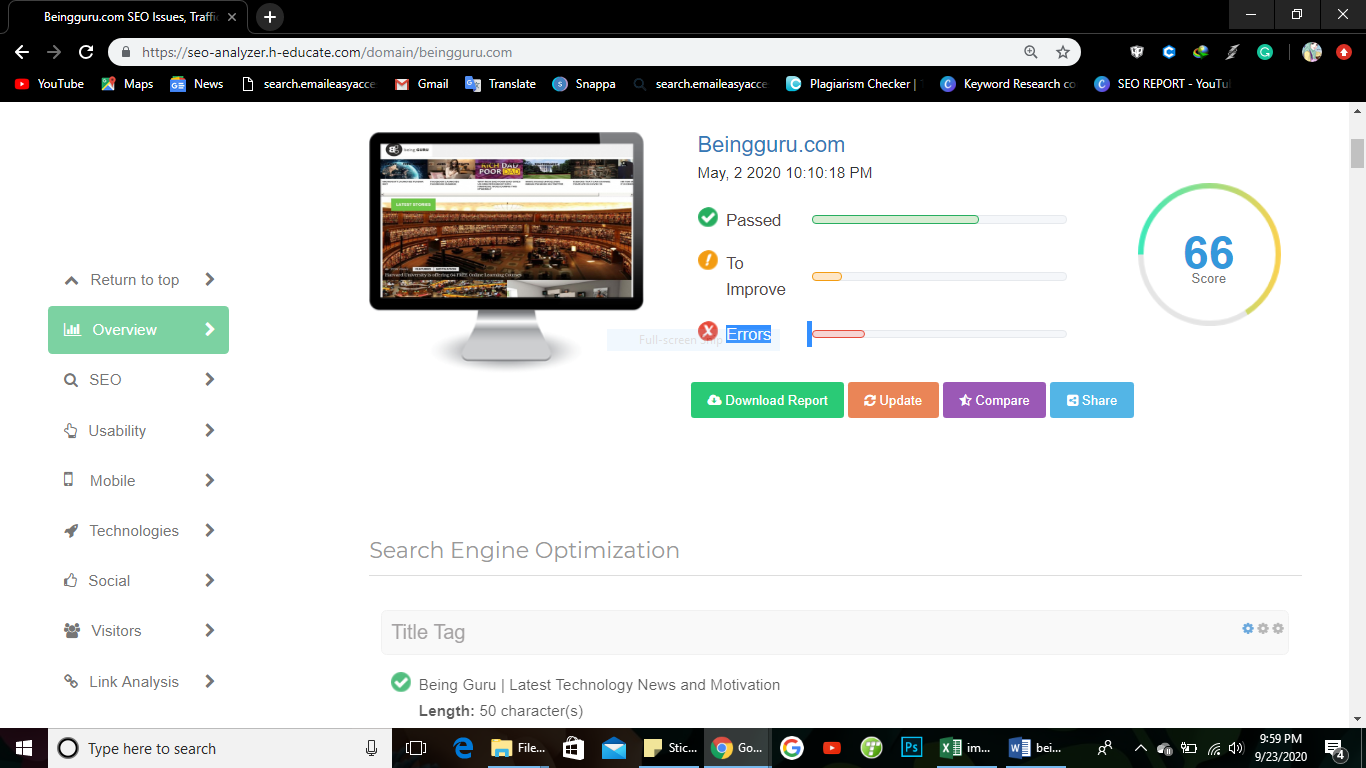Click the Download Report button
This screenshot has width=1366, height=768.
point(767,400)
